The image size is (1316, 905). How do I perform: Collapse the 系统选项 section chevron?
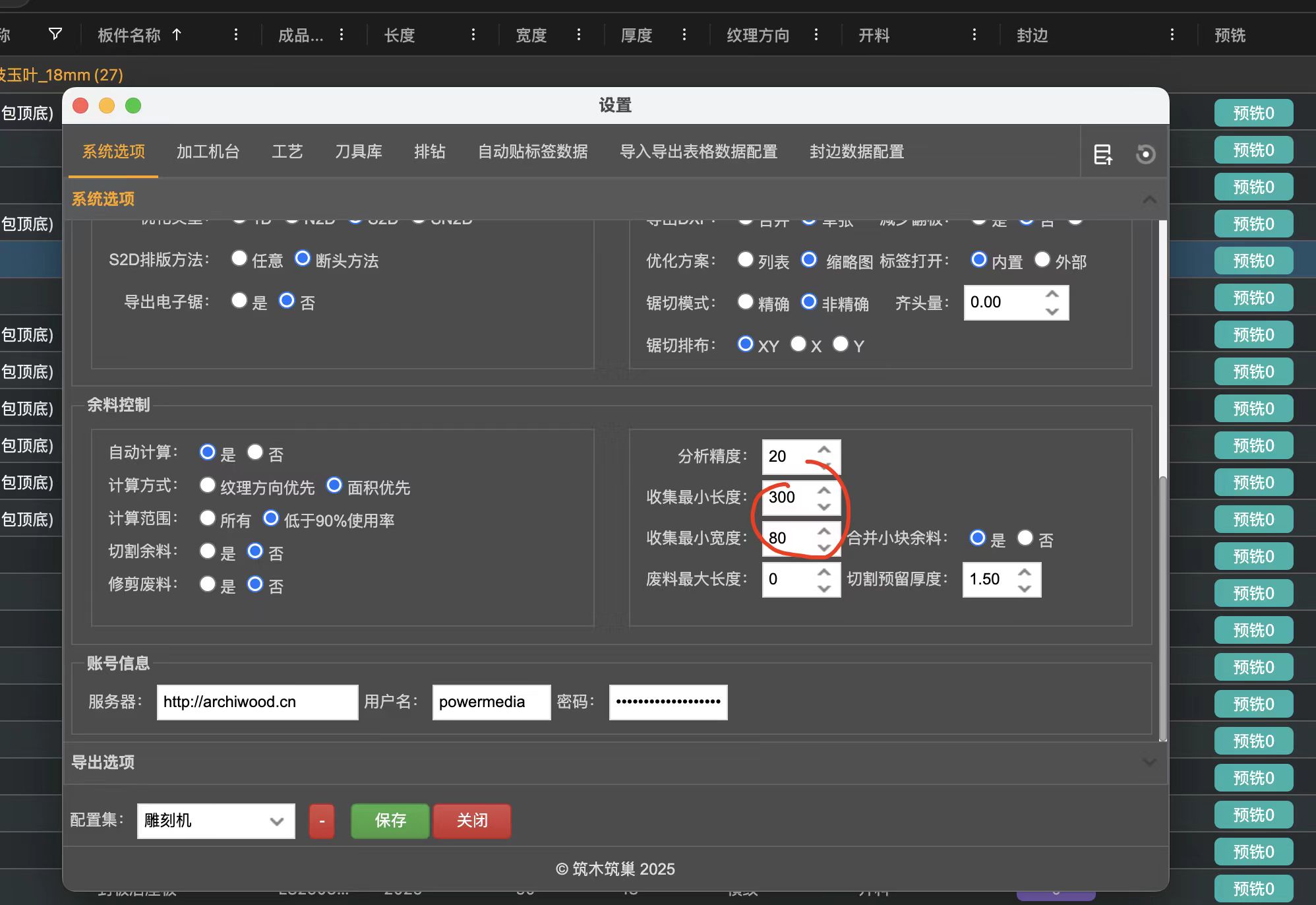(1149, 199)
